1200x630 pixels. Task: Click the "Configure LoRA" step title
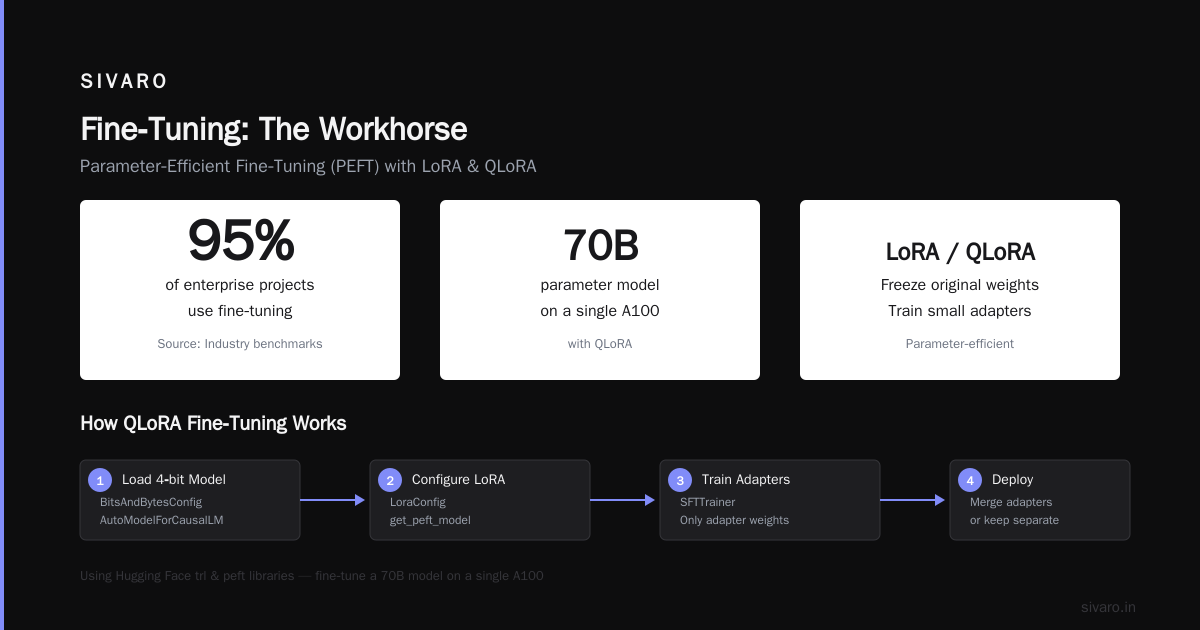click(458, 479)
